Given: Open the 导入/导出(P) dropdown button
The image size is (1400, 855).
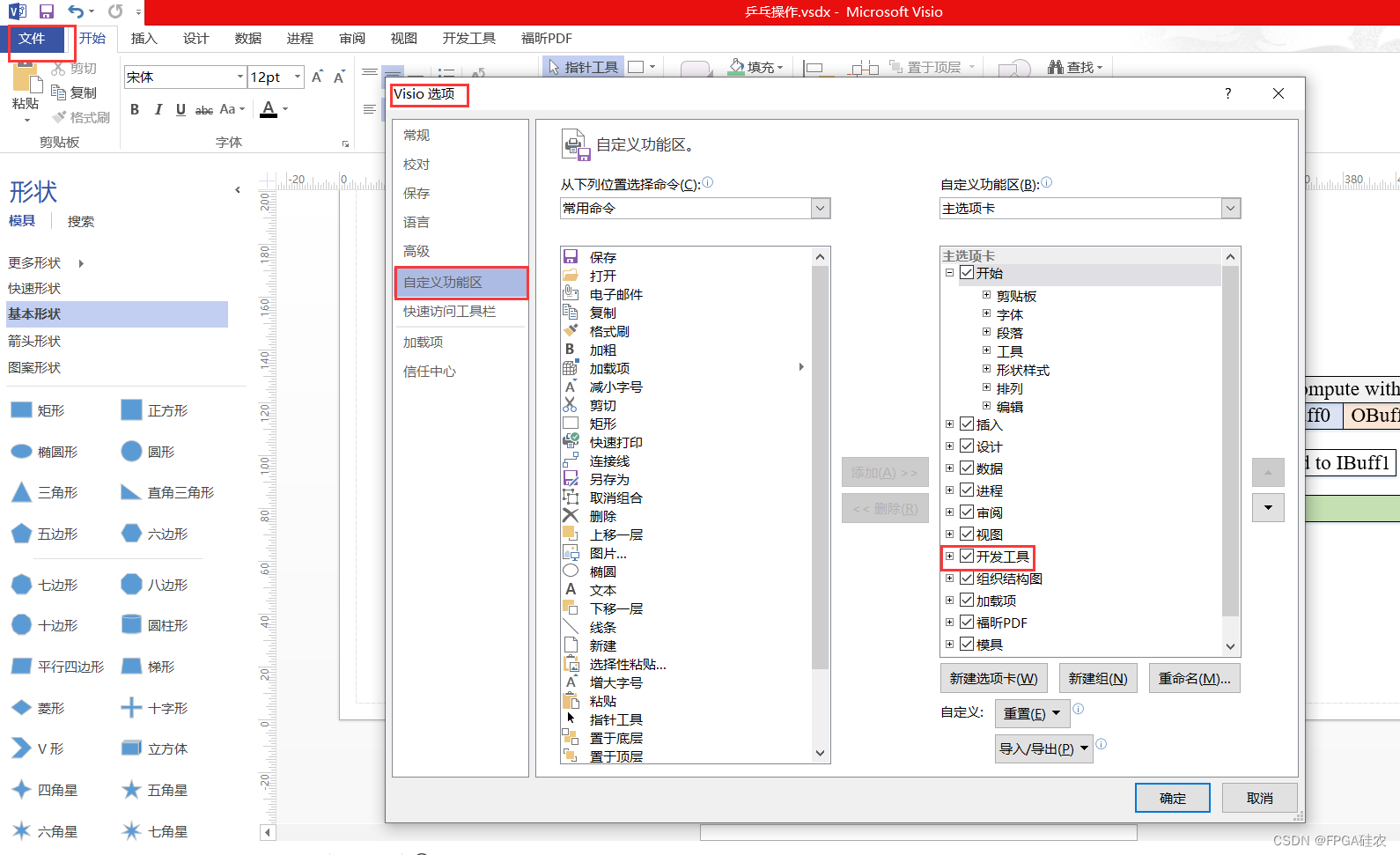Looking at the screenshot, I should tap(1043, 749).
